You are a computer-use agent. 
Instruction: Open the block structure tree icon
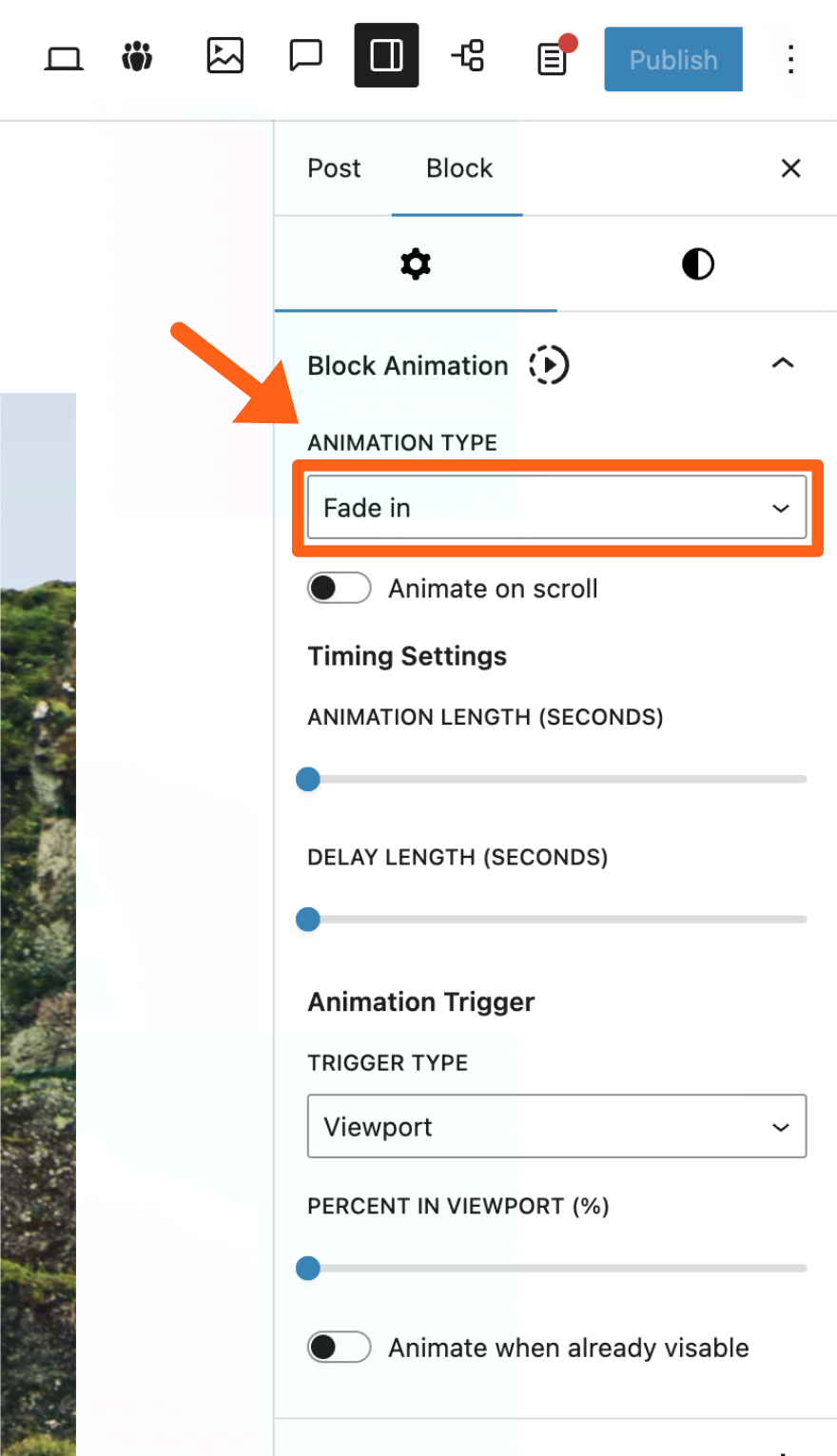[x=468, y=56]
